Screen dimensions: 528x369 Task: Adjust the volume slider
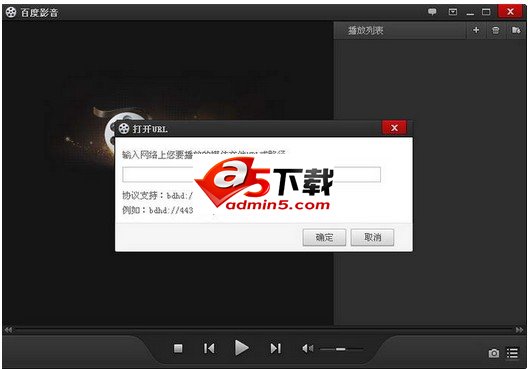341,349
